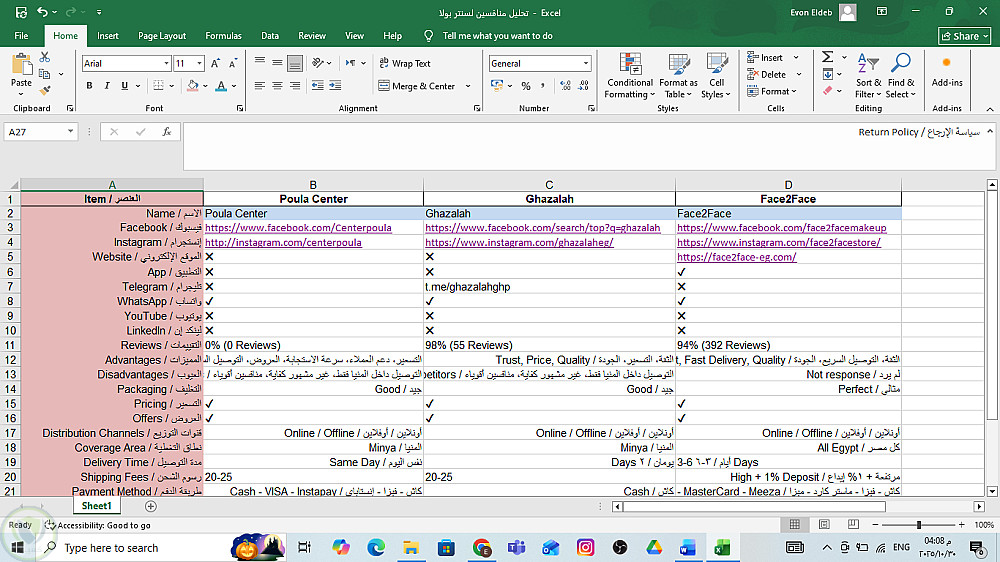1000x562 pixels.
Task: Open Conditional Formatting menu
Action: pyautogui.click(x=629, y=76)
